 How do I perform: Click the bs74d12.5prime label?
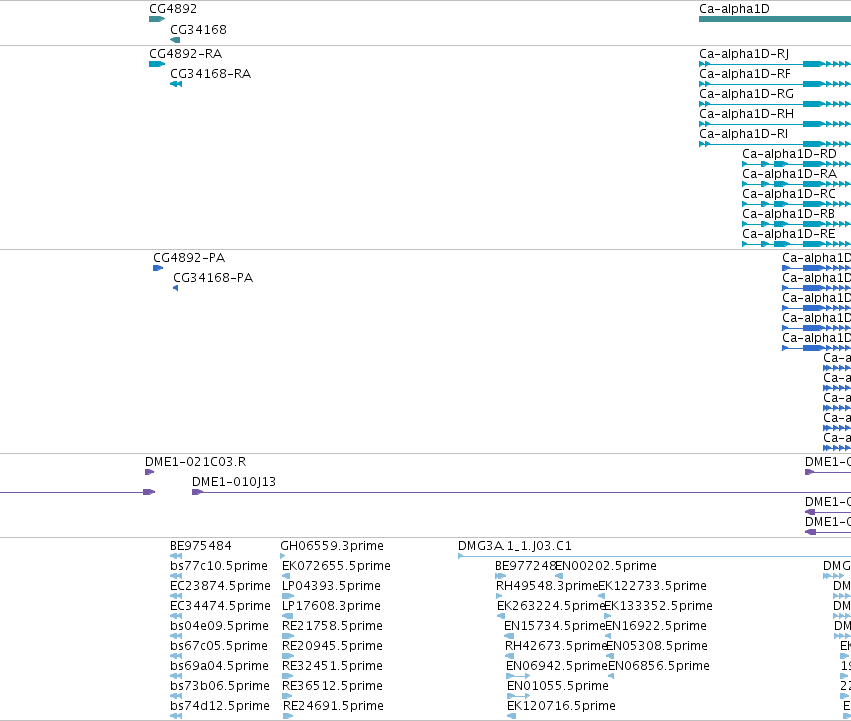click(220, 707)
